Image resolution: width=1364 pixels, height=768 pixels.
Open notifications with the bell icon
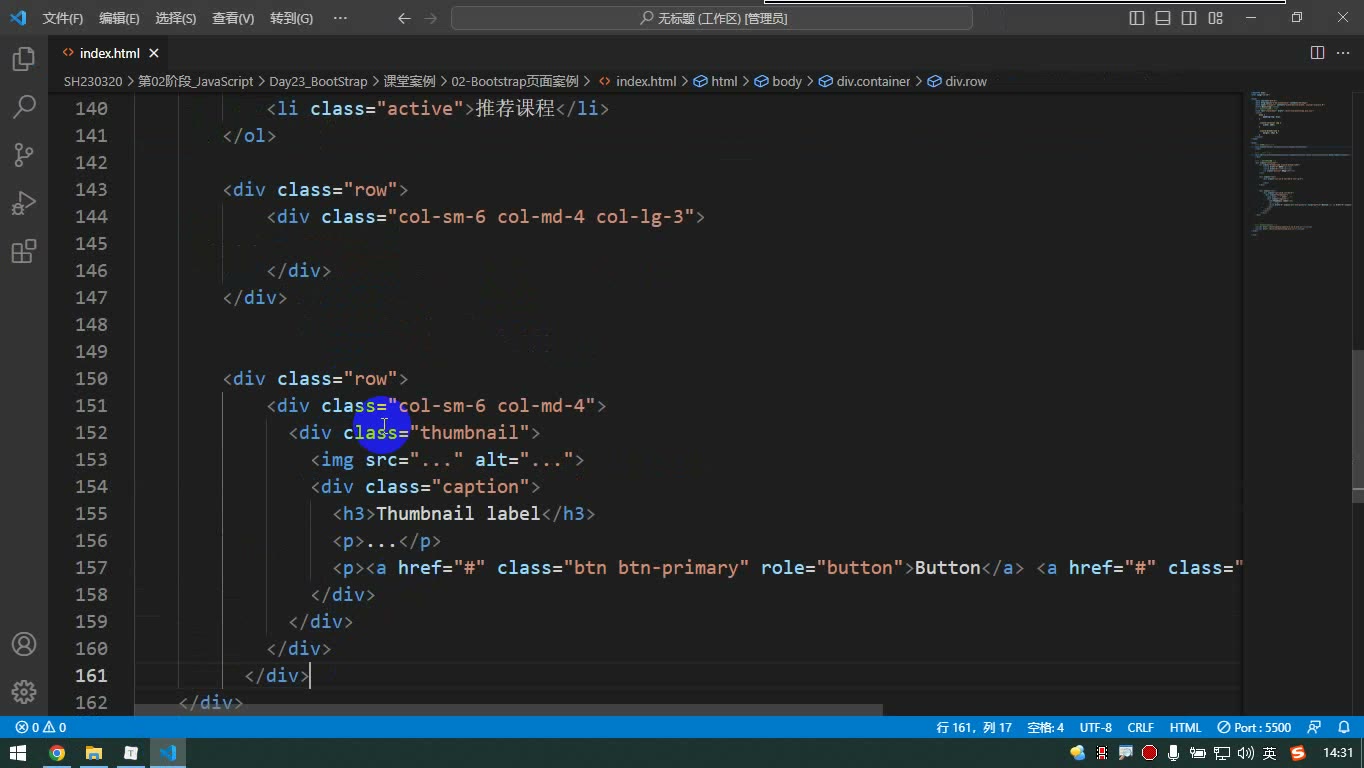coord(1344,727)
